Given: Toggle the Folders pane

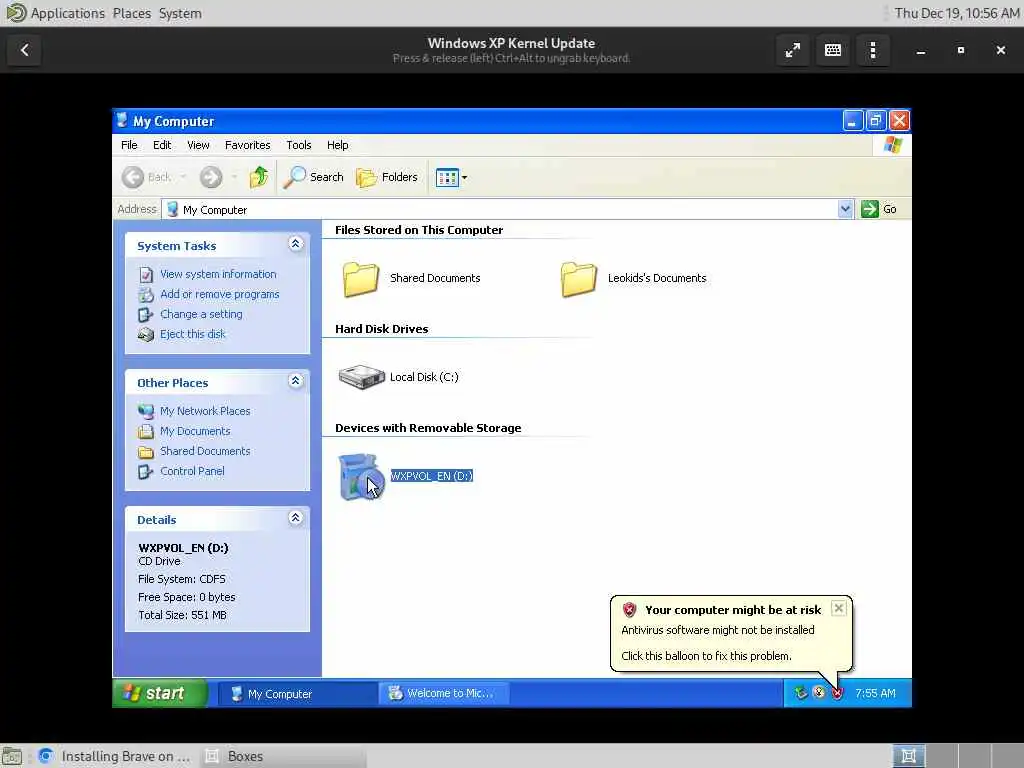Looking at the screenshot, I should (387, 177).
